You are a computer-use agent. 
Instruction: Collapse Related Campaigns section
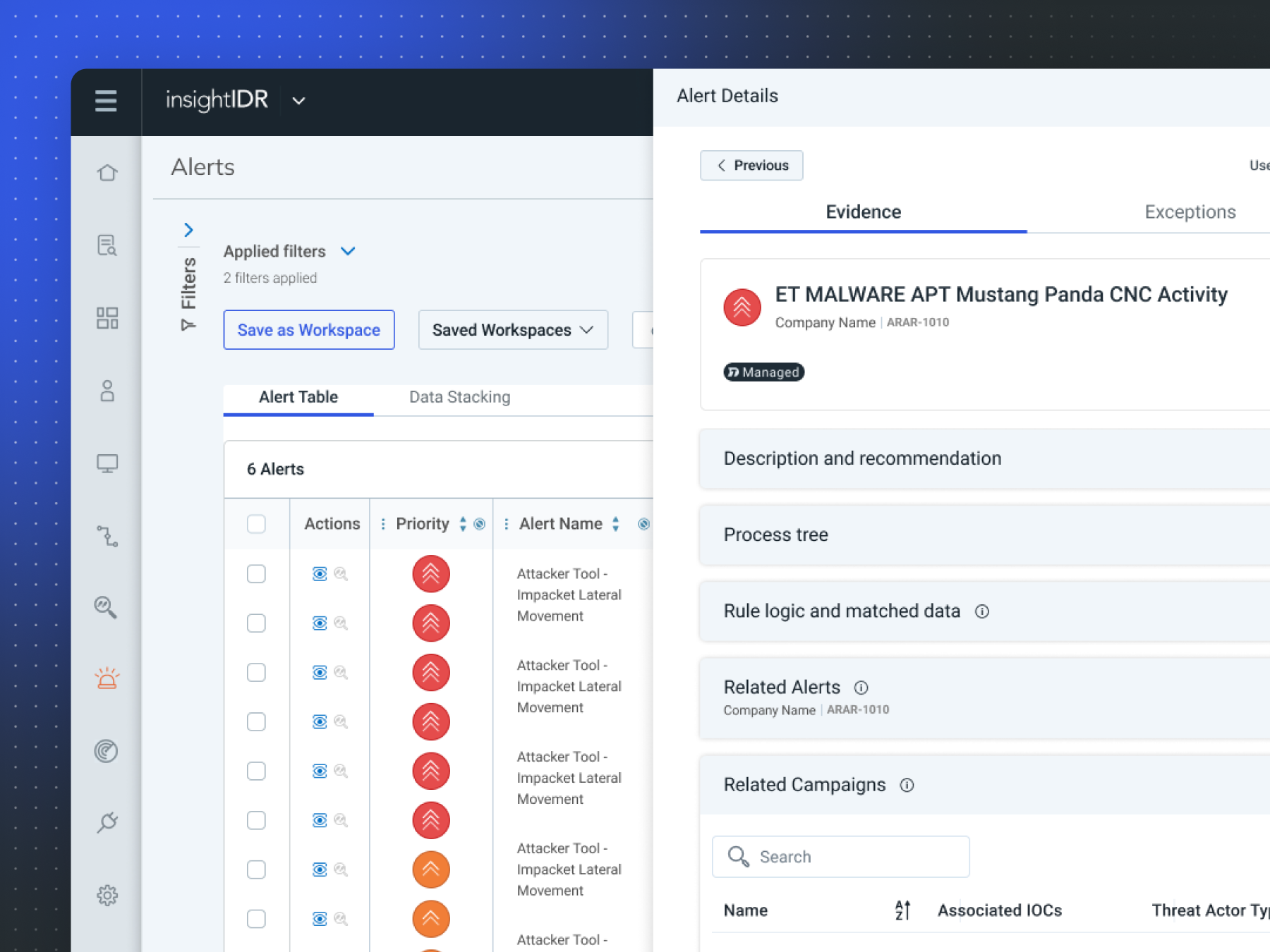click(984, 786)
